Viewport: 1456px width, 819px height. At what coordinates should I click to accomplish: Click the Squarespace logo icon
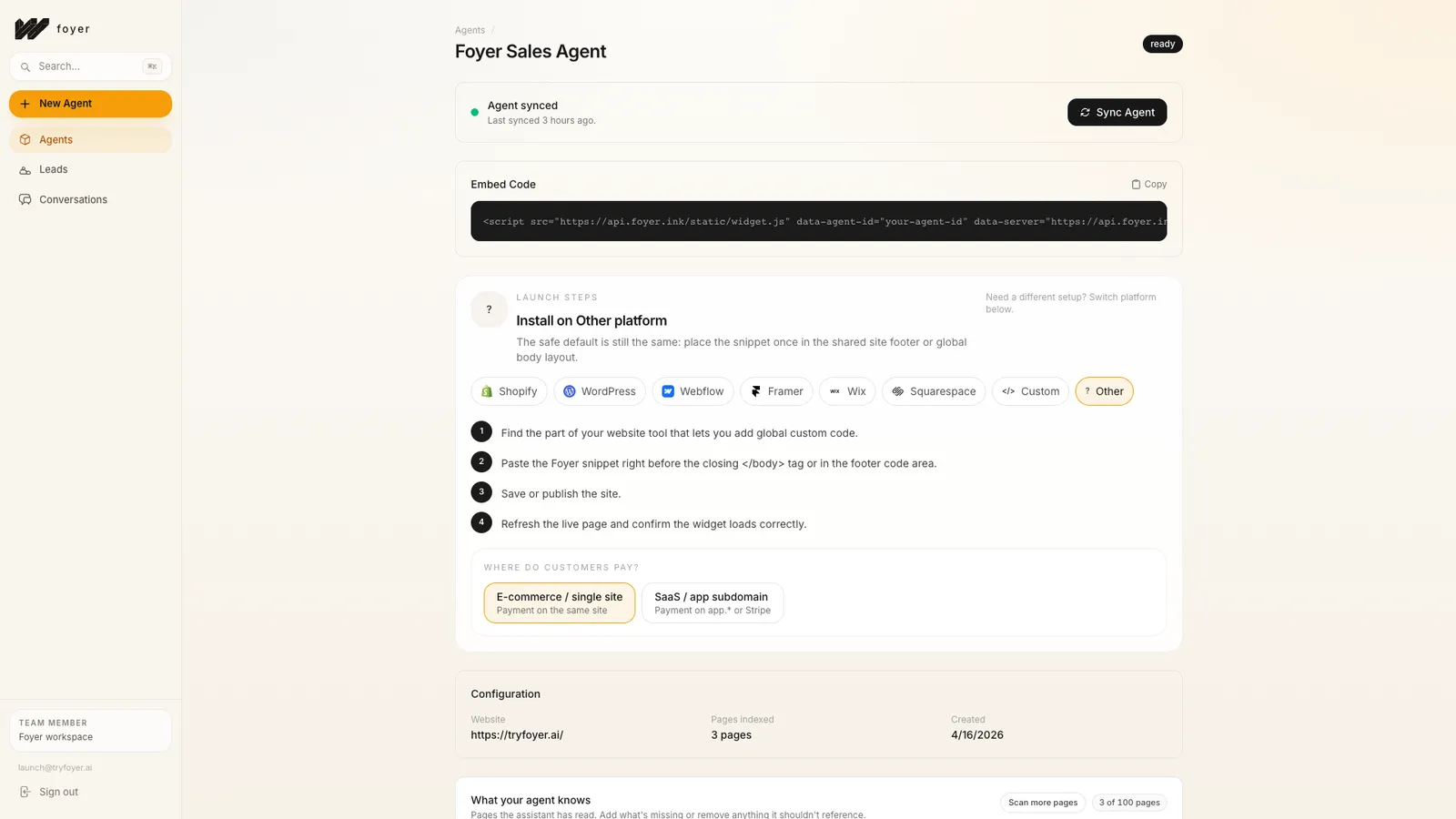898,391
